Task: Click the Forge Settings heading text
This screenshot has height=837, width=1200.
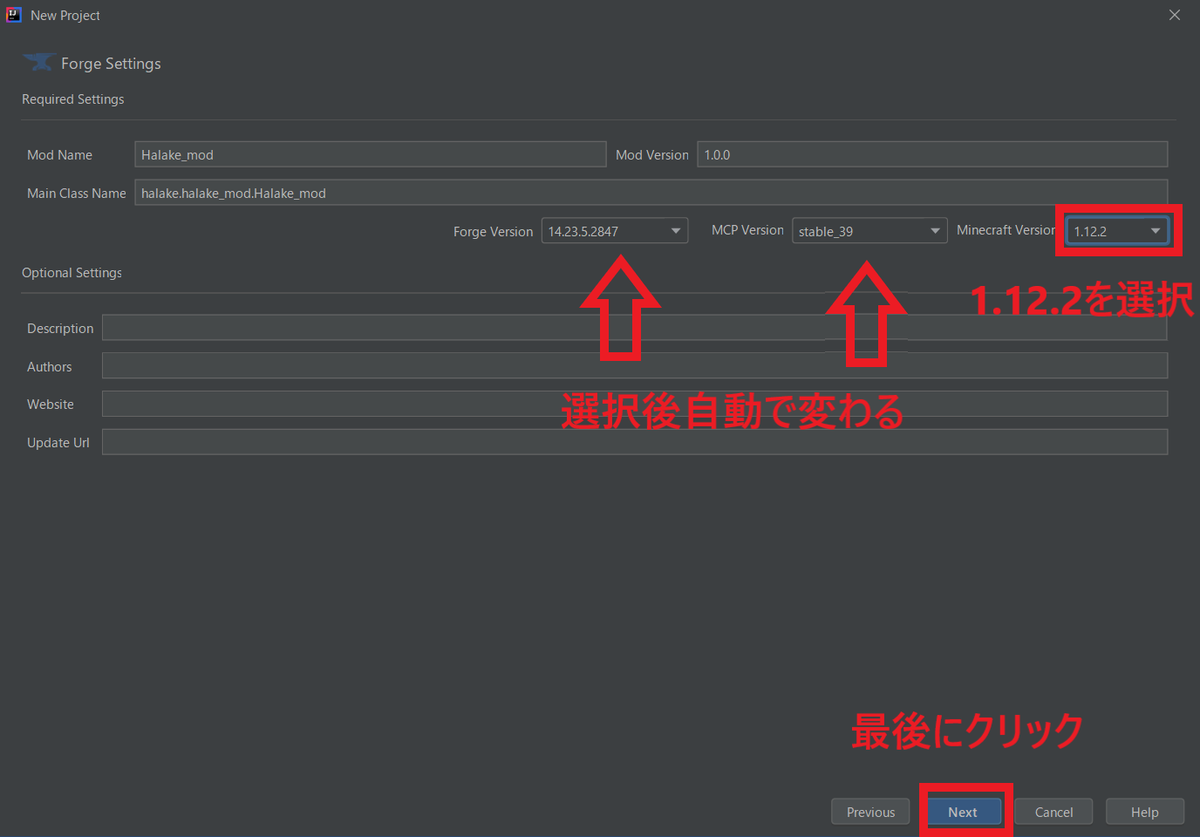Action: [111, 63]
